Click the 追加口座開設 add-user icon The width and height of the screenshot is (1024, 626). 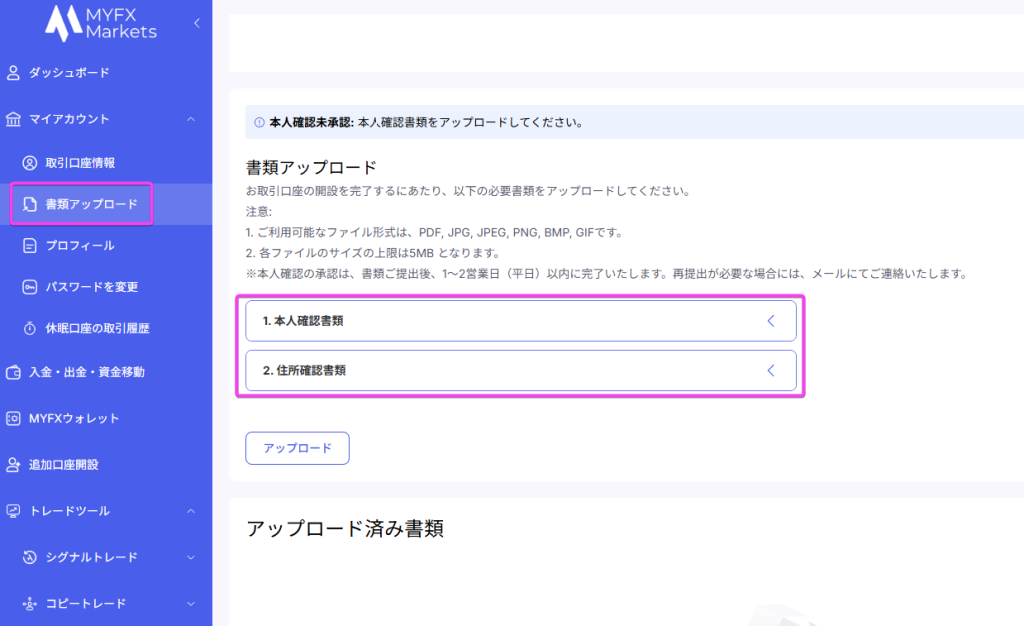[13, 465]
